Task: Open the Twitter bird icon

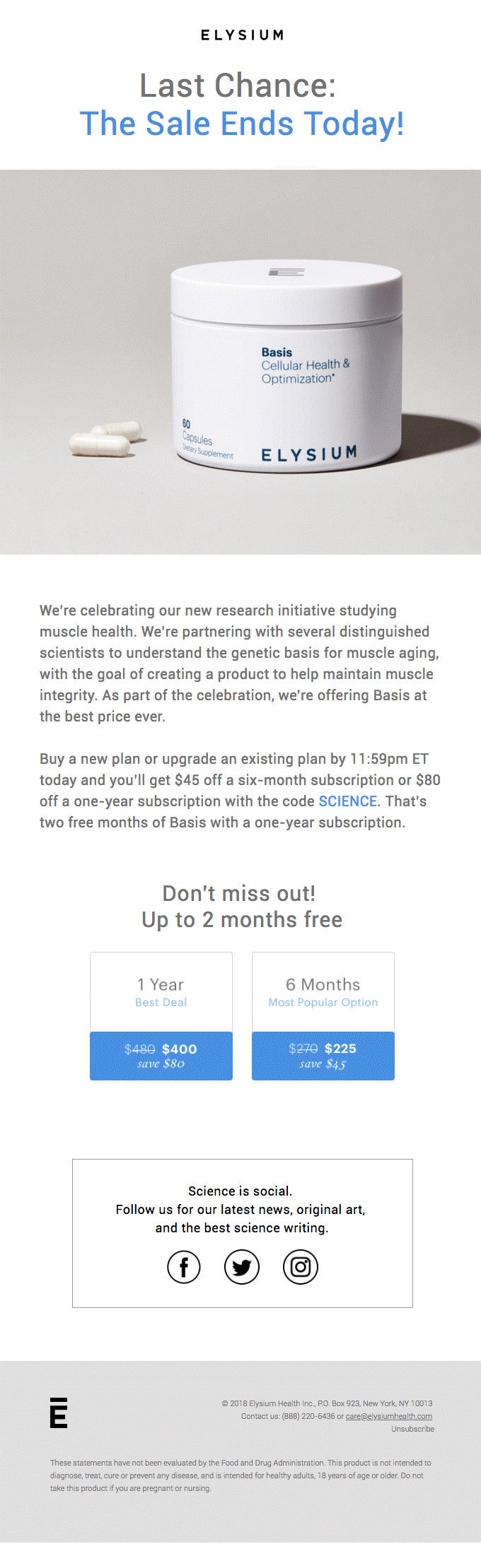Action: [x=242, y=1267]
